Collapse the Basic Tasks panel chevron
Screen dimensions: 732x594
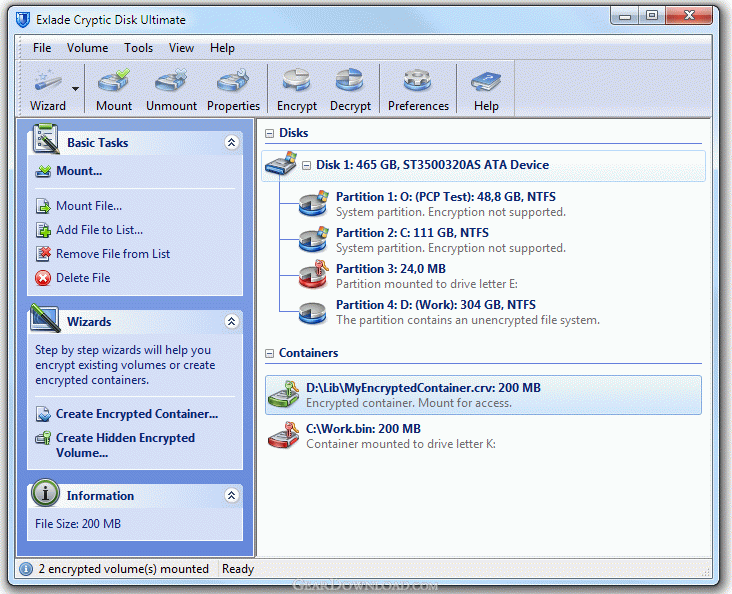[x=232, y=142]
